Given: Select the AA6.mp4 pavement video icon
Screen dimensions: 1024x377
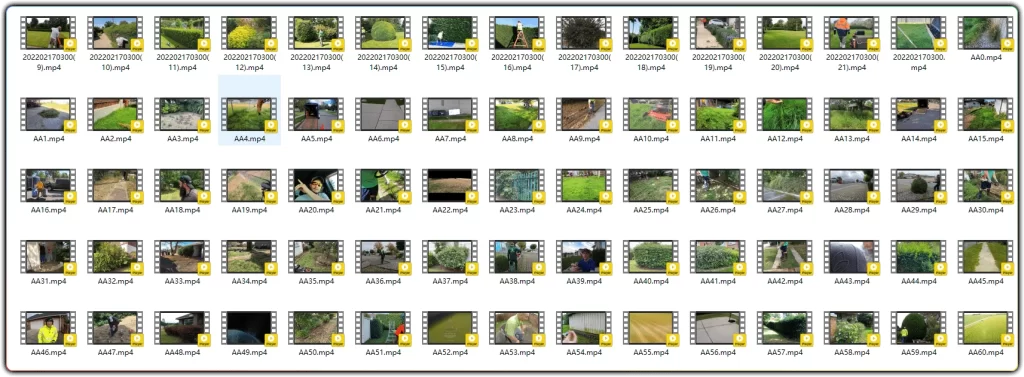Looking at the screenshot, I should 383,115.
